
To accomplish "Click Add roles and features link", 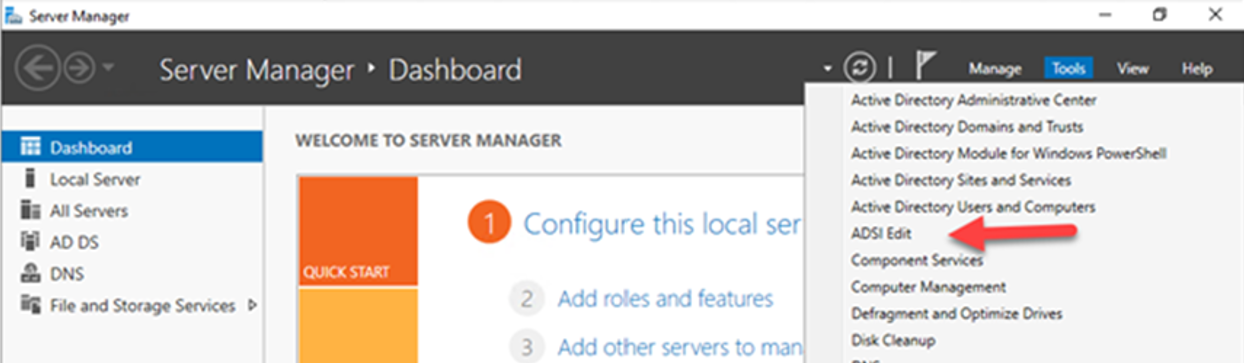I will coord(665,298).
